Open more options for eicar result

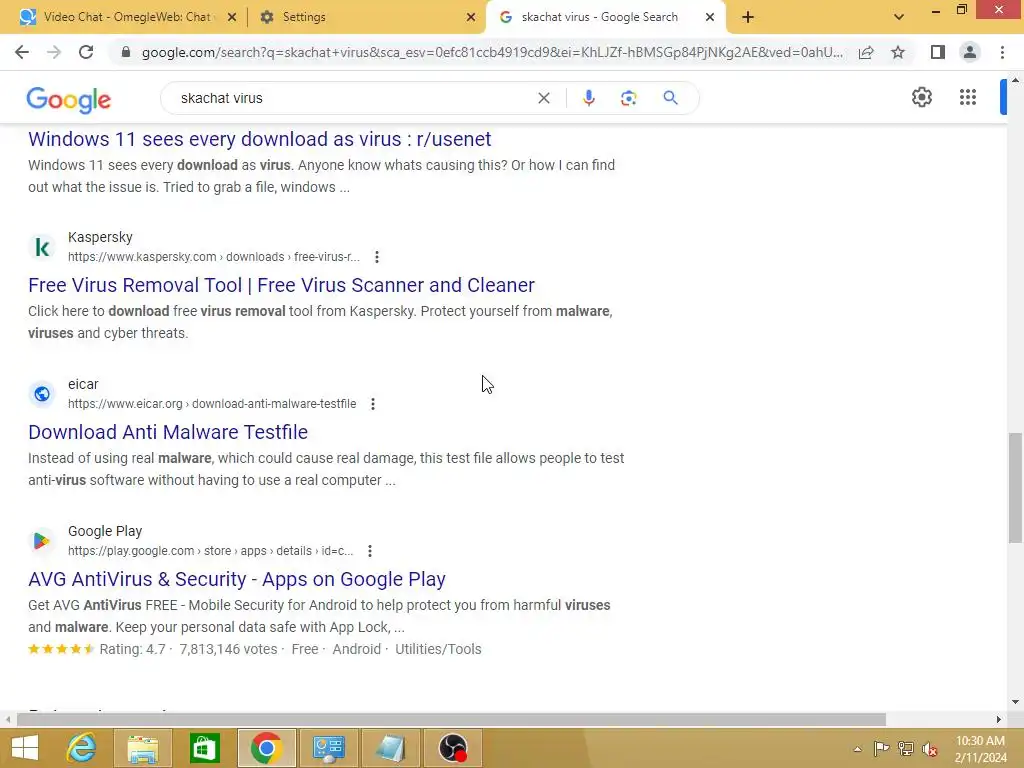[373, 404]
